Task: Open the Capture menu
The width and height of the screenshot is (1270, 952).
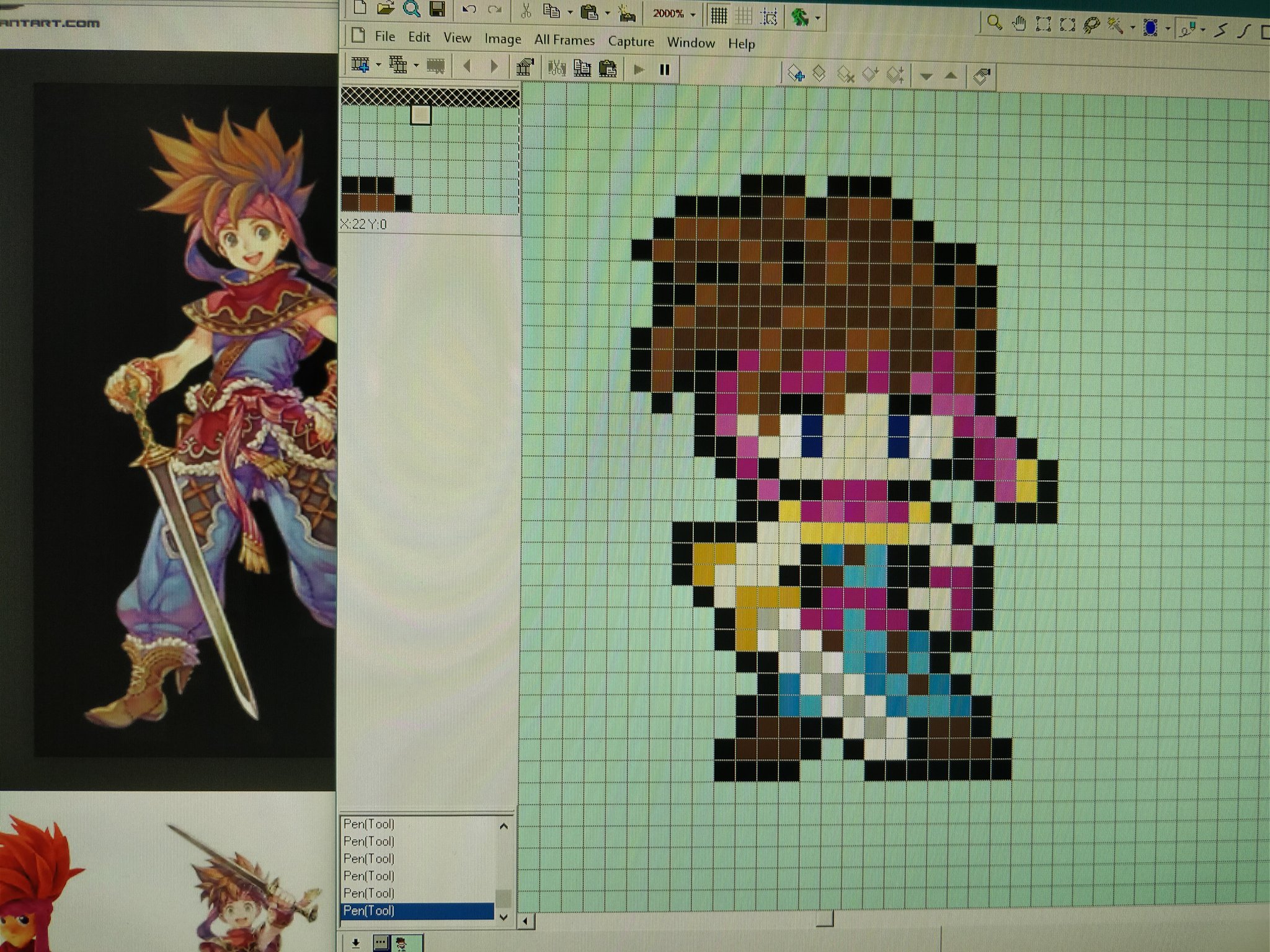Action: coord(631,41)
